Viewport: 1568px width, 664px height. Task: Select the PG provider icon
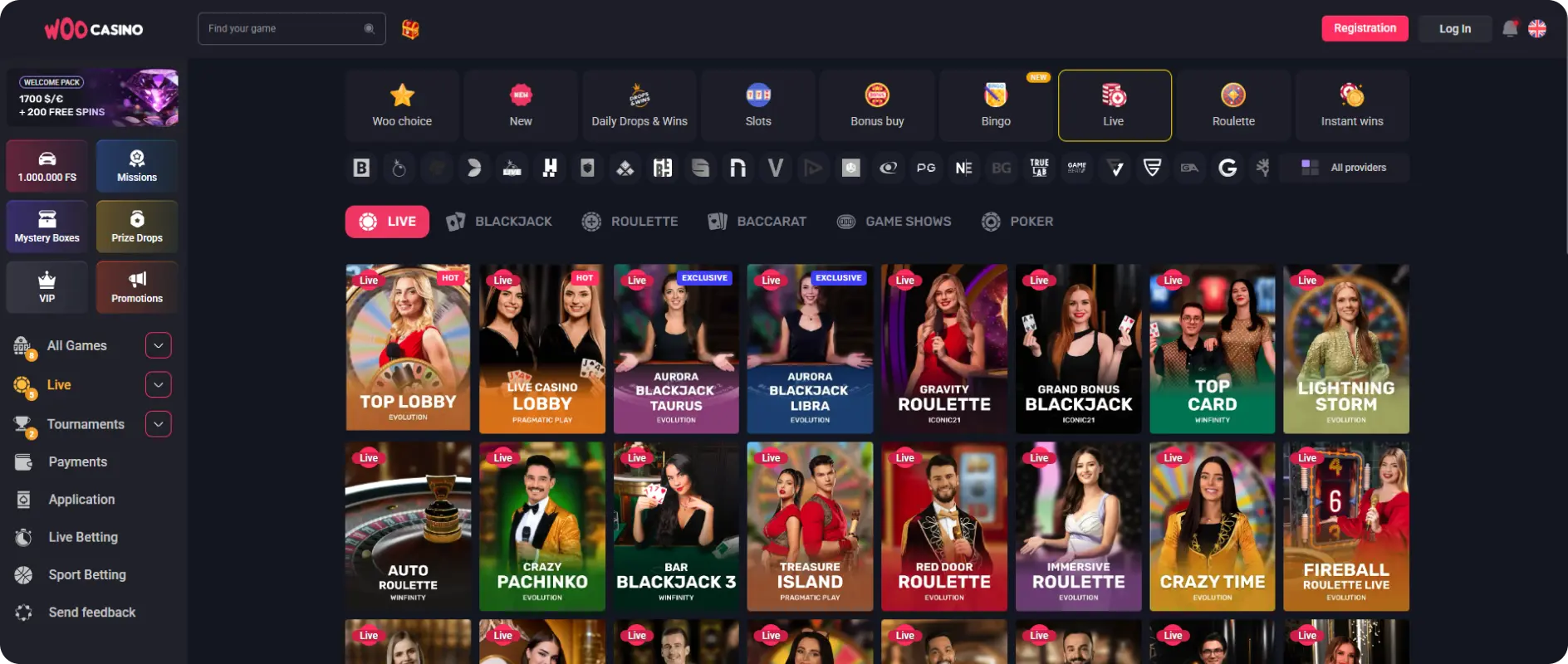click(926, 168)
